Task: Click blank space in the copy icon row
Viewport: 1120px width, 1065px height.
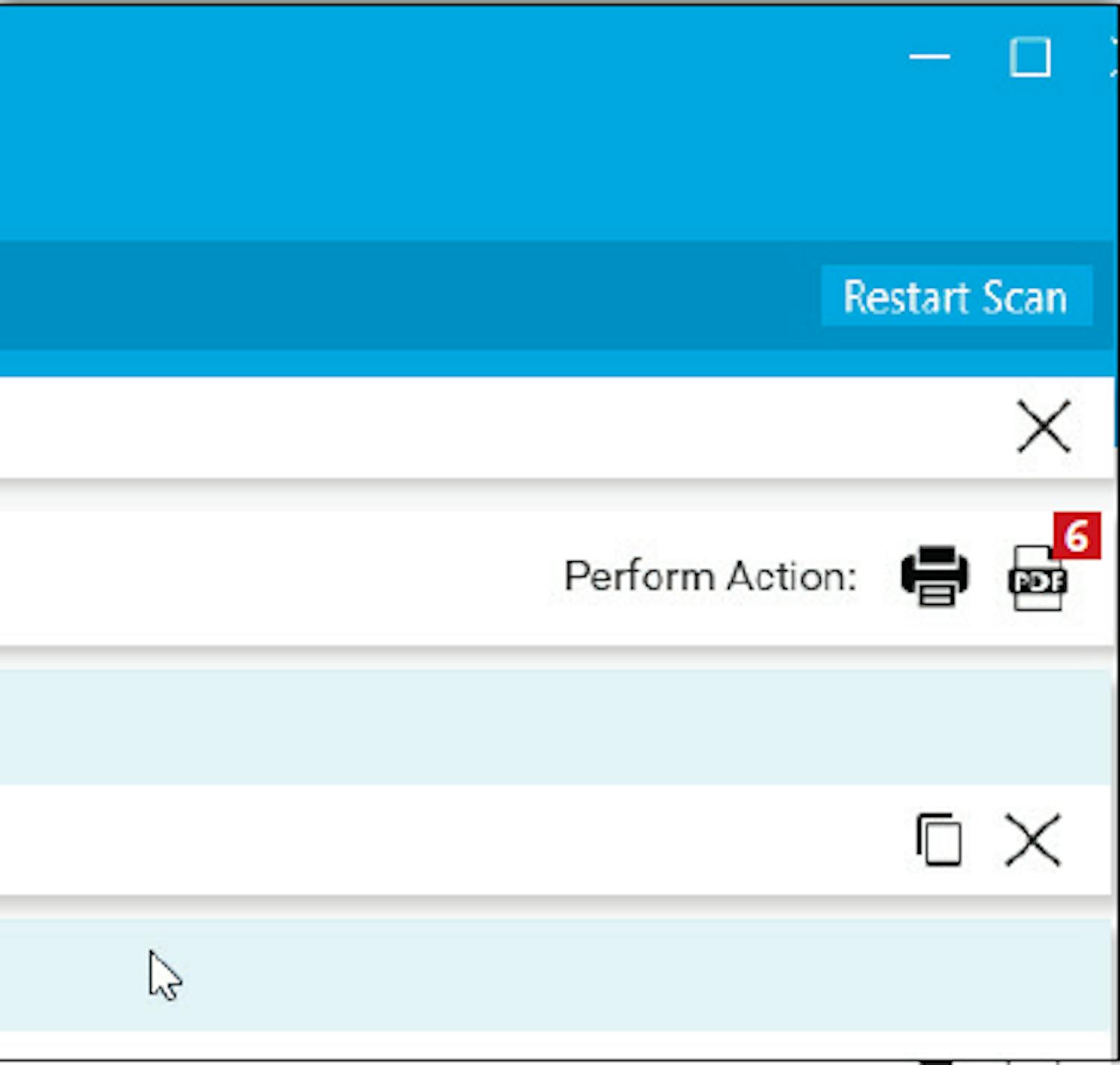Action: 448,840
